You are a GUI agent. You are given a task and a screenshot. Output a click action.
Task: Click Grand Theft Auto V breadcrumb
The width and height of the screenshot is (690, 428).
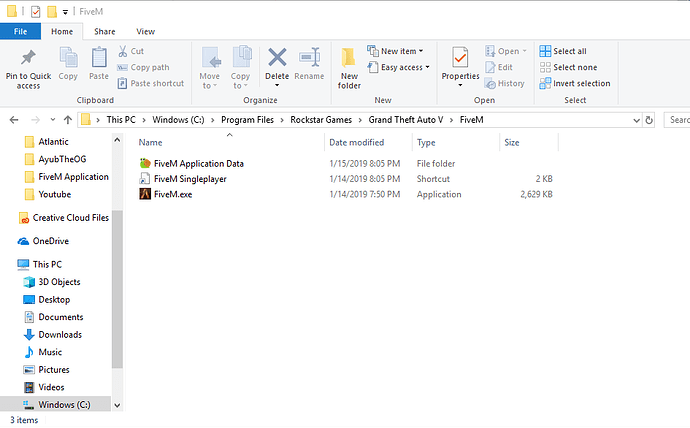point(406,120)
